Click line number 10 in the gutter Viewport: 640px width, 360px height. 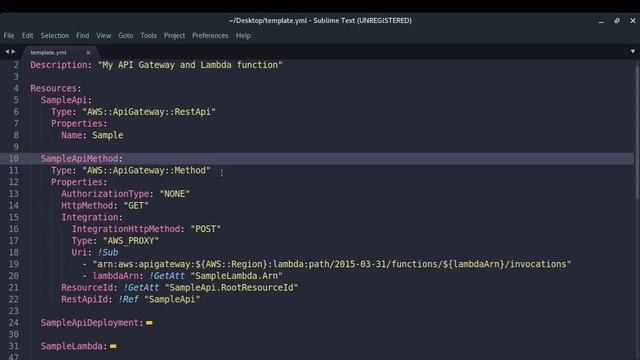[x=13, y=159]
